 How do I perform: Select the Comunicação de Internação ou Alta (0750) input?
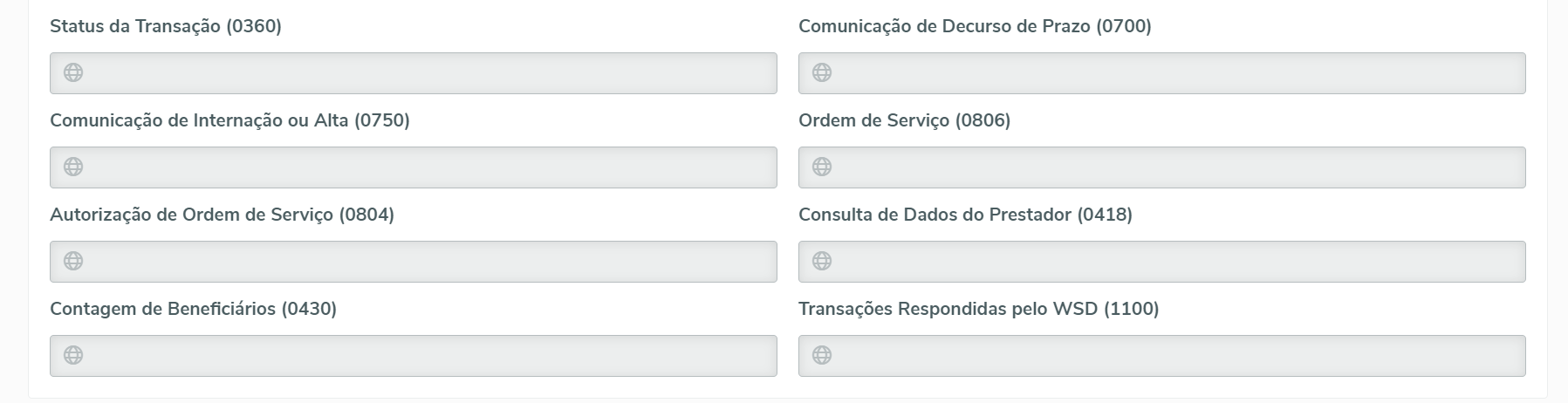428,167
